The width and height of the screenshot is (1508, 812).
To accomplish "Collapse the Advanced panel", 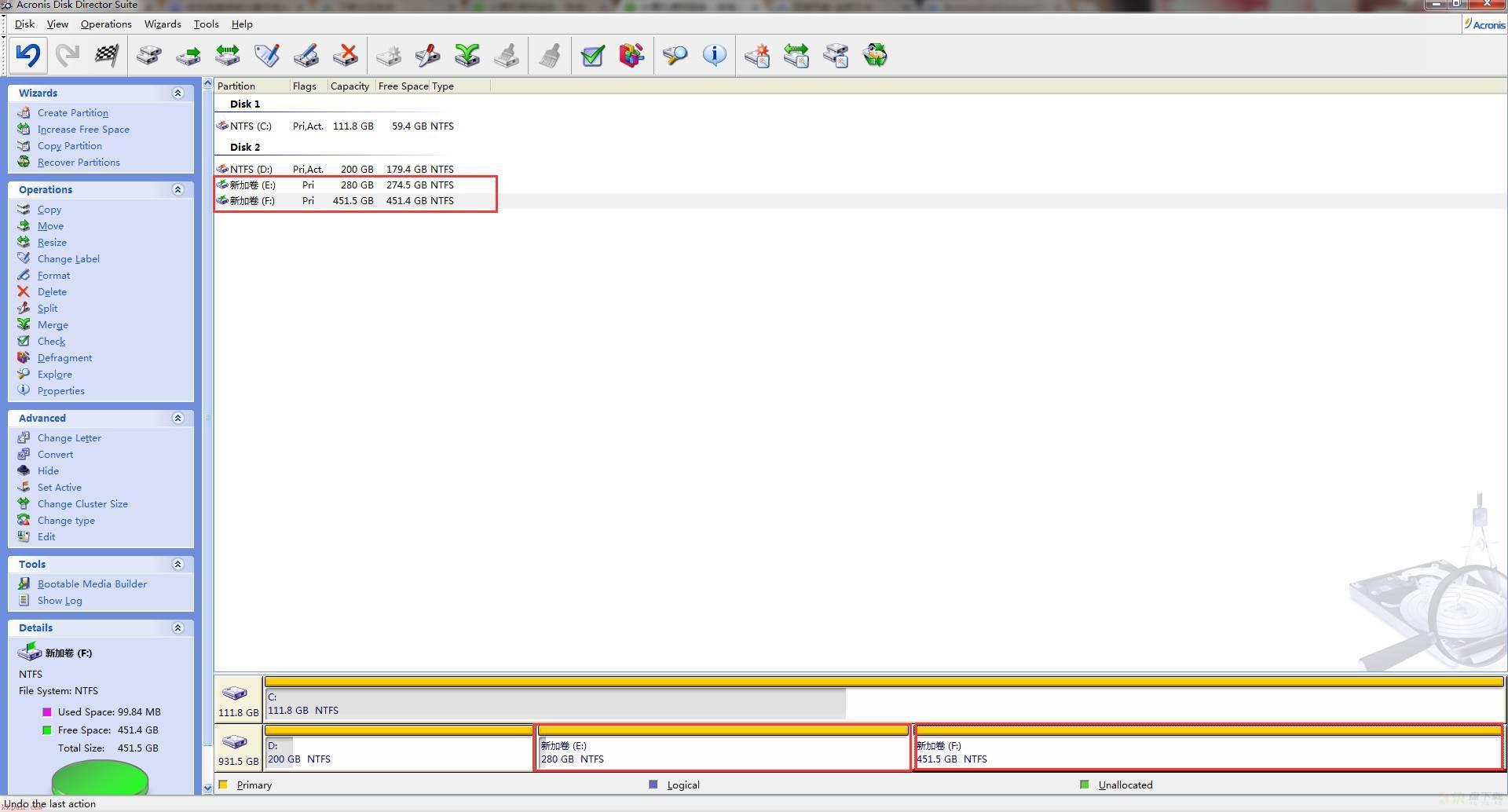I will pos(178,418).
